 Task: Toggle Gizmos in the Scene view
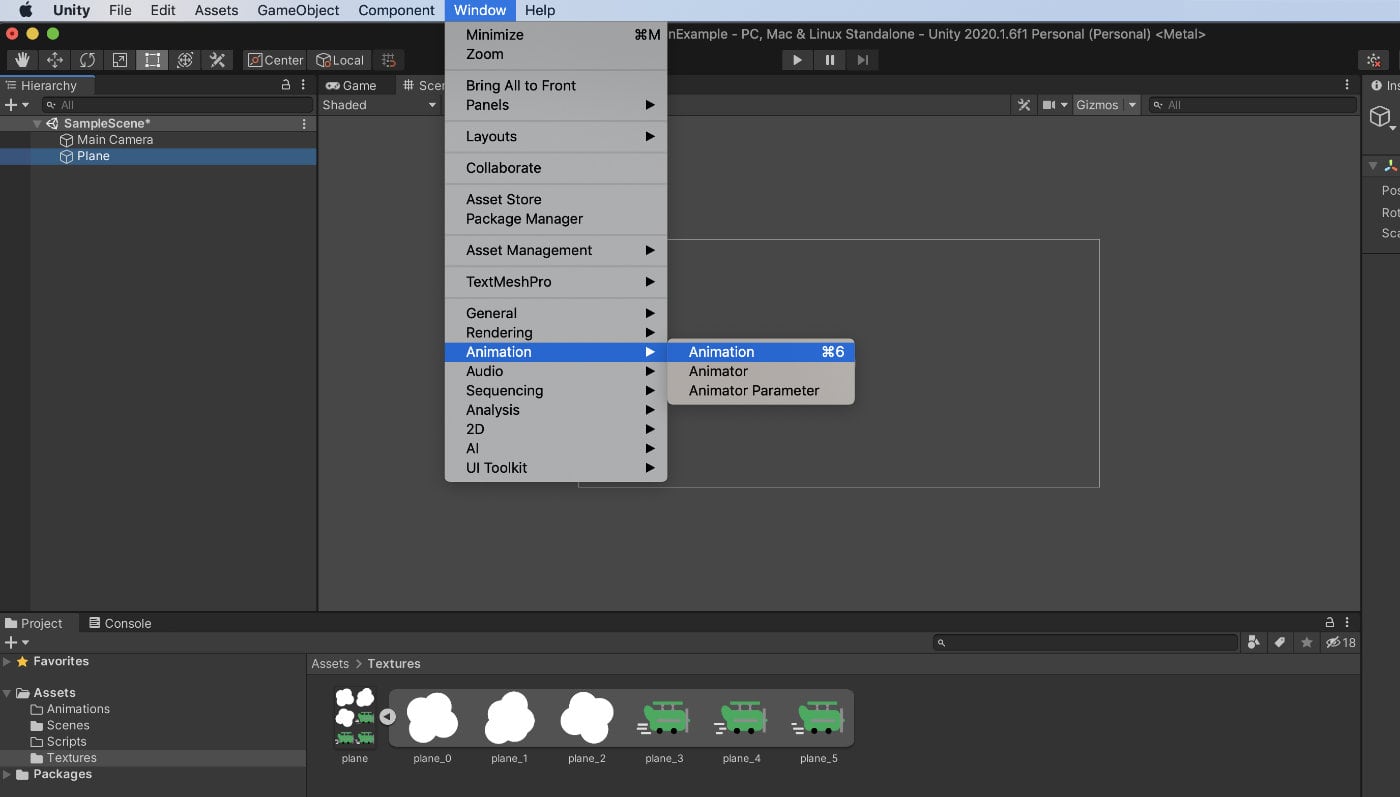(x=1097, y=105)
